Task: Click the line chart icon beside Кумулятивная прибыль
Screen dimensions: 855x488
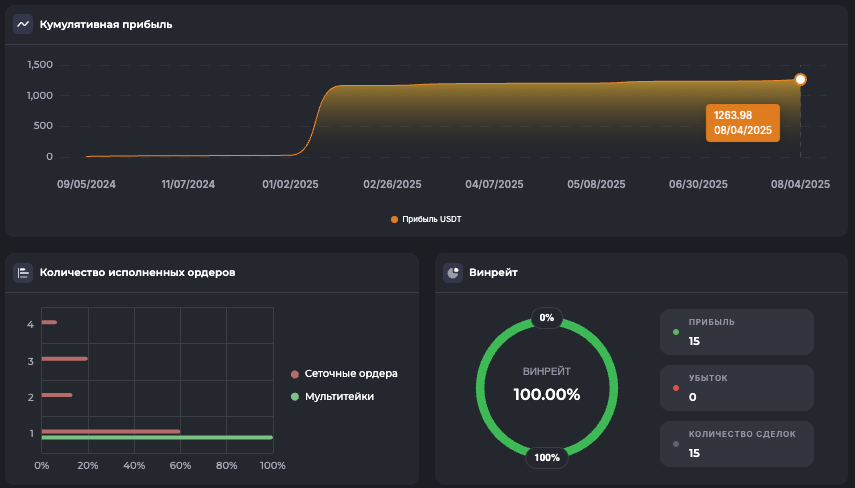Action: click(23, 24)
